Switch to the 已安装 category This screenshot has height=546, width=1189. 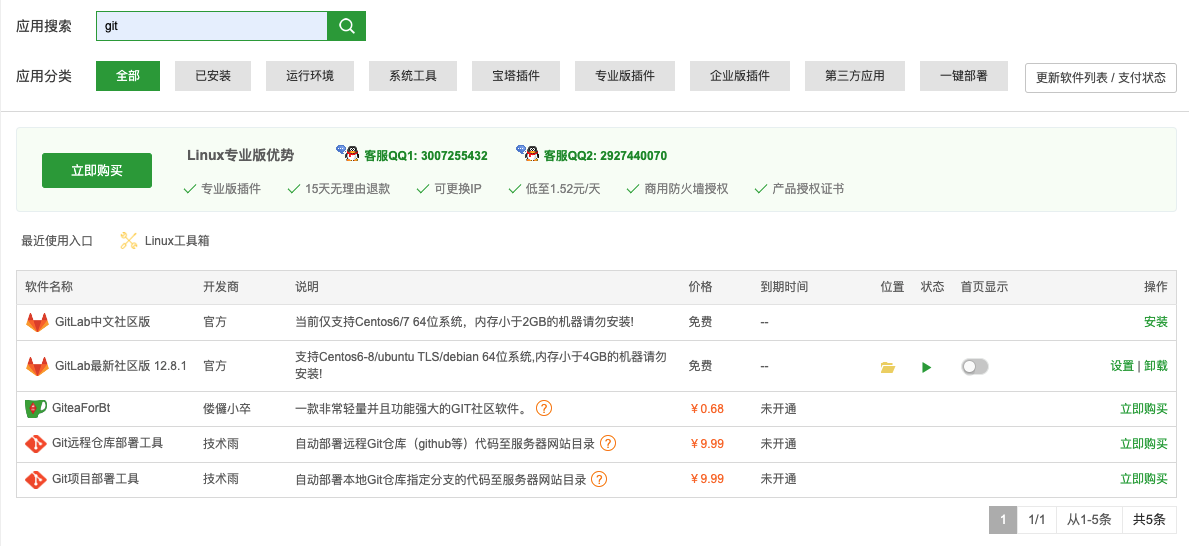(x=213, y=76)
